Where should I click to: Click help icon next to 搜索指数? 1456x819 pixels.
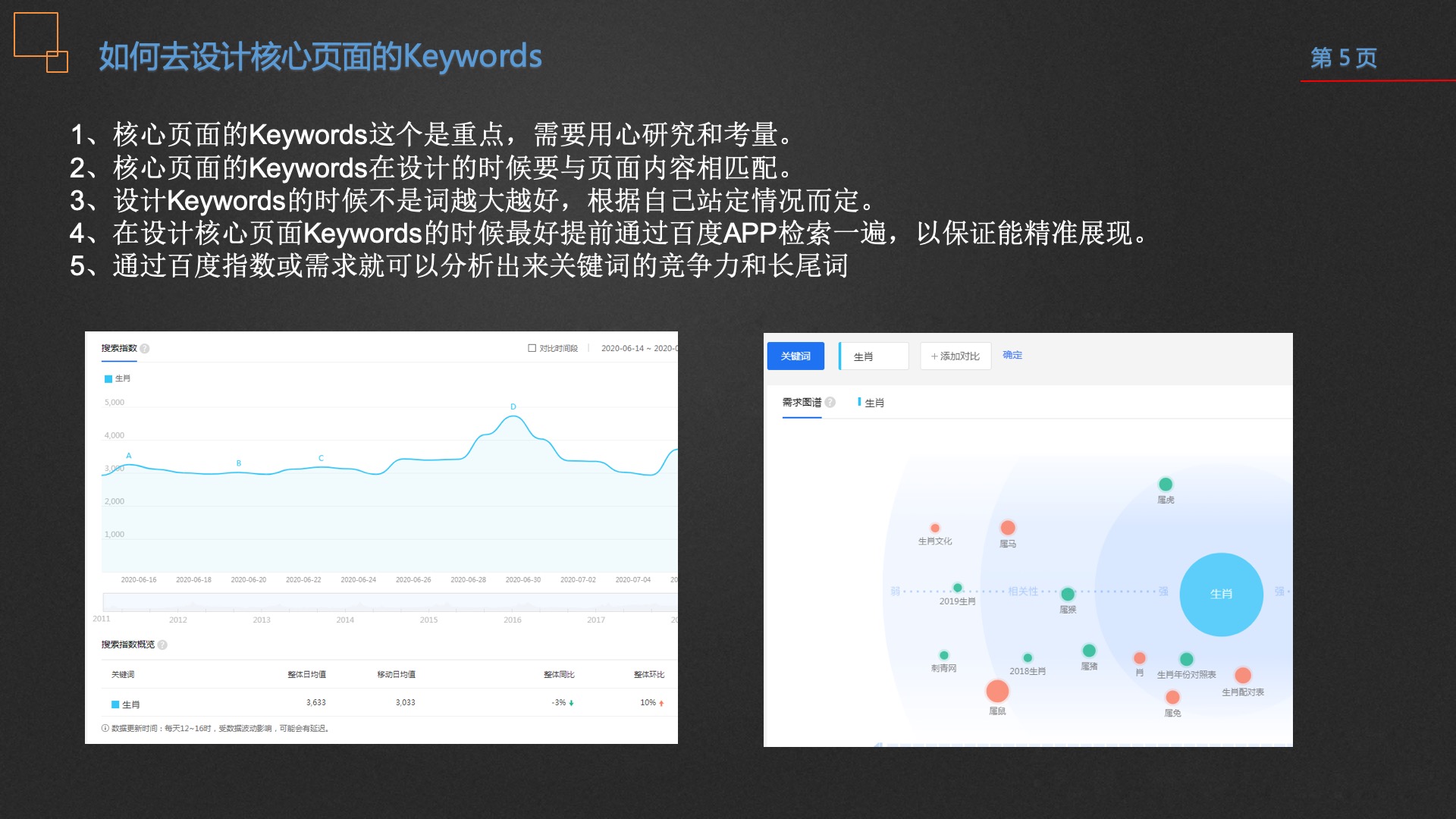click(145, 349)
